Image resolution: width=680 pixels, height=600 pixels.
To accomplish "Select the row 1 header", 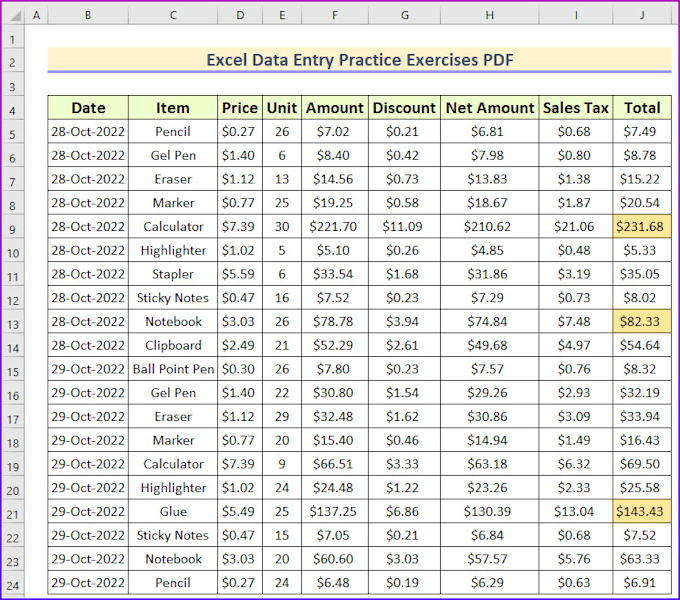I will coord(13,37).
